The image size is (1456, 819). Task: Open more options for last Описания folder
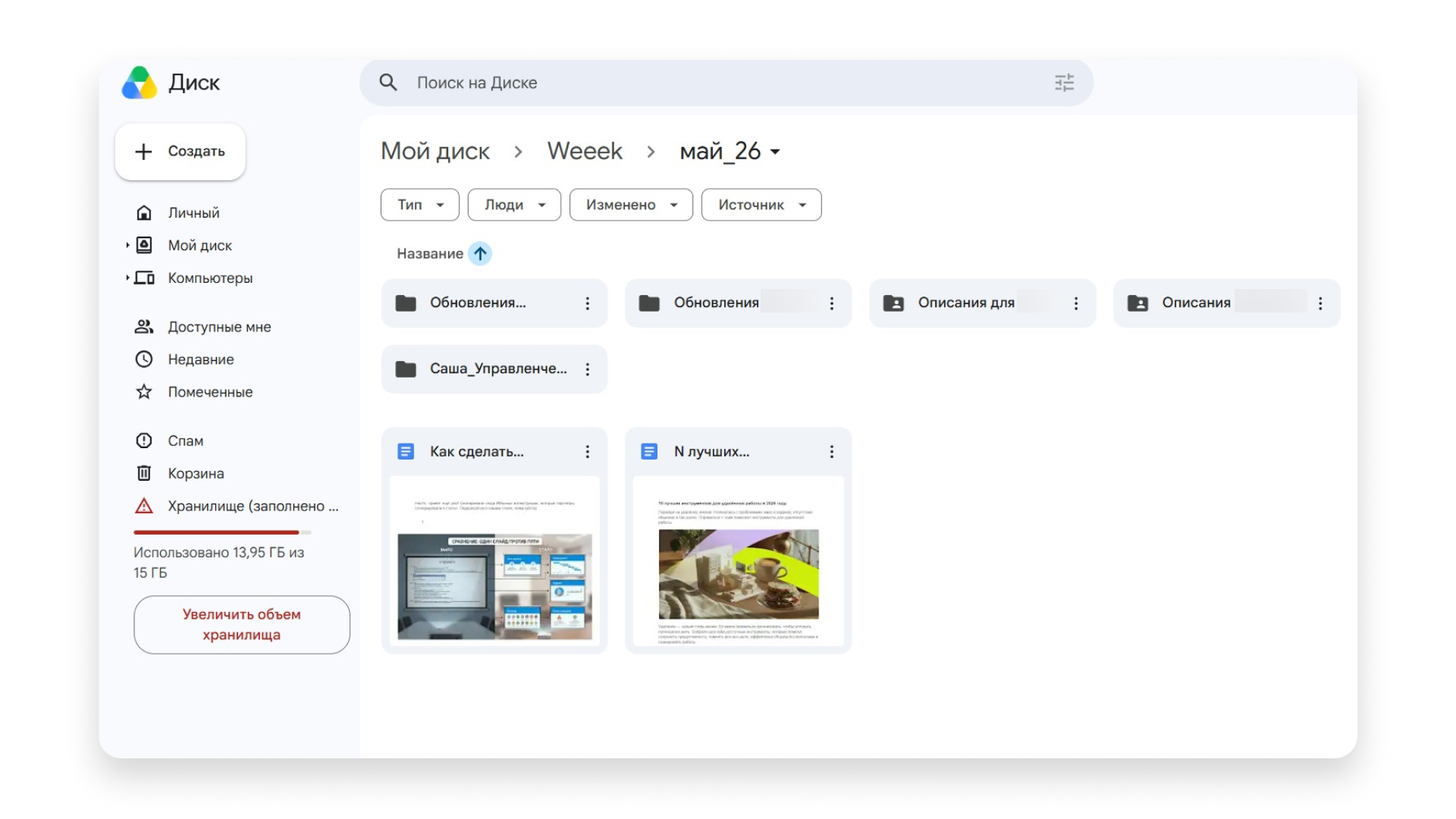tap(1320, 303)
